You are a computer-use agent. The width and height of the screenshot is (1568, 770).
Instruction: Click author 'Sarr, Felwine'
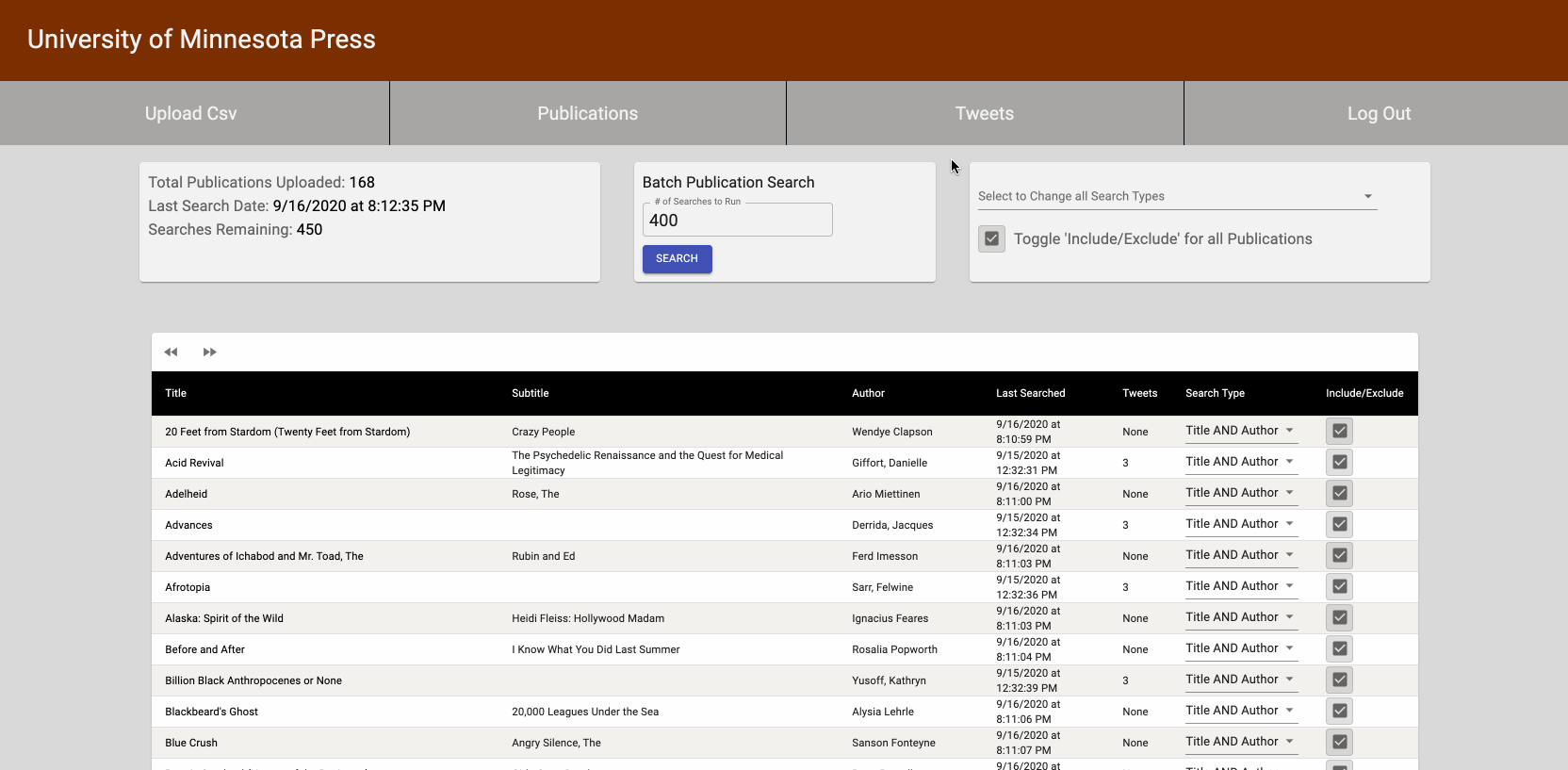[882, 587]
